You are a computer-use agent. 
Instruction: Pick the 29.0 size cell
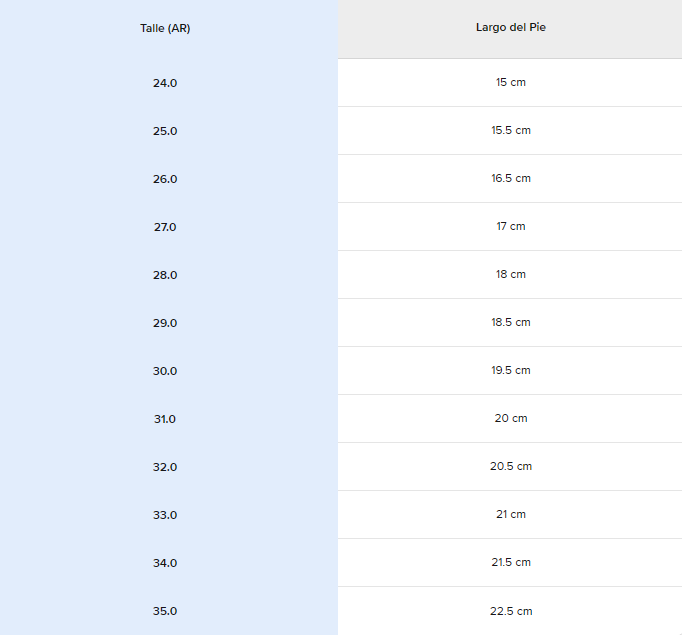pyautogui.click(x=165, y=323)
